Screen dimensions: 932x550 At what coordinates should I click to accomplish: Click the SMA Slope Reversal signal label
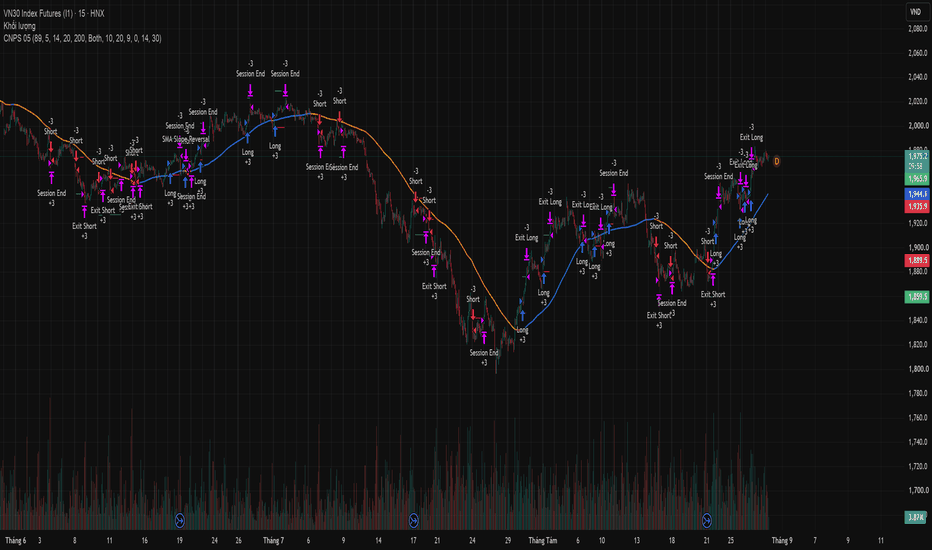[x=185, y=139]
